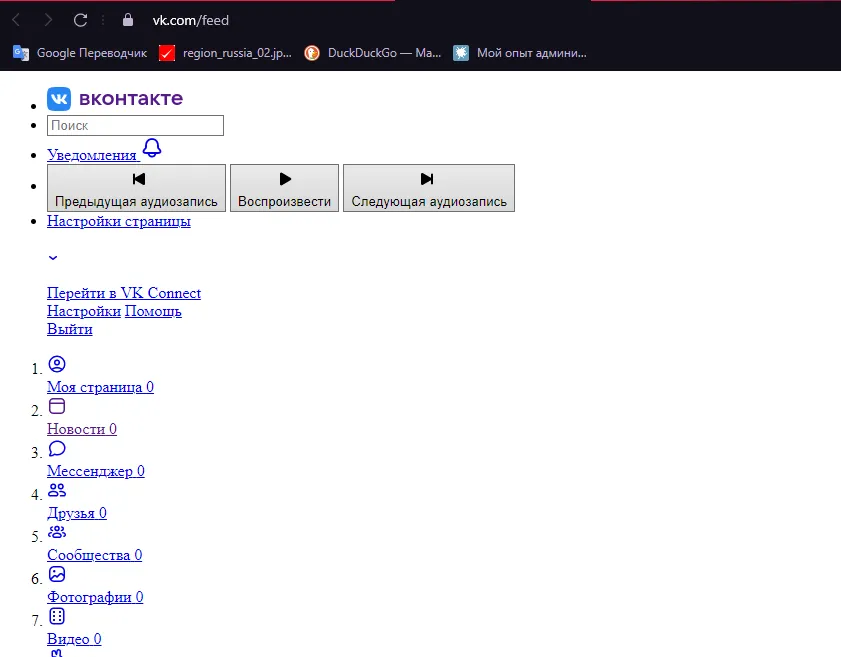The image size is (841, 657).
Task: Open the Настройки link
Action: point(84,311)
